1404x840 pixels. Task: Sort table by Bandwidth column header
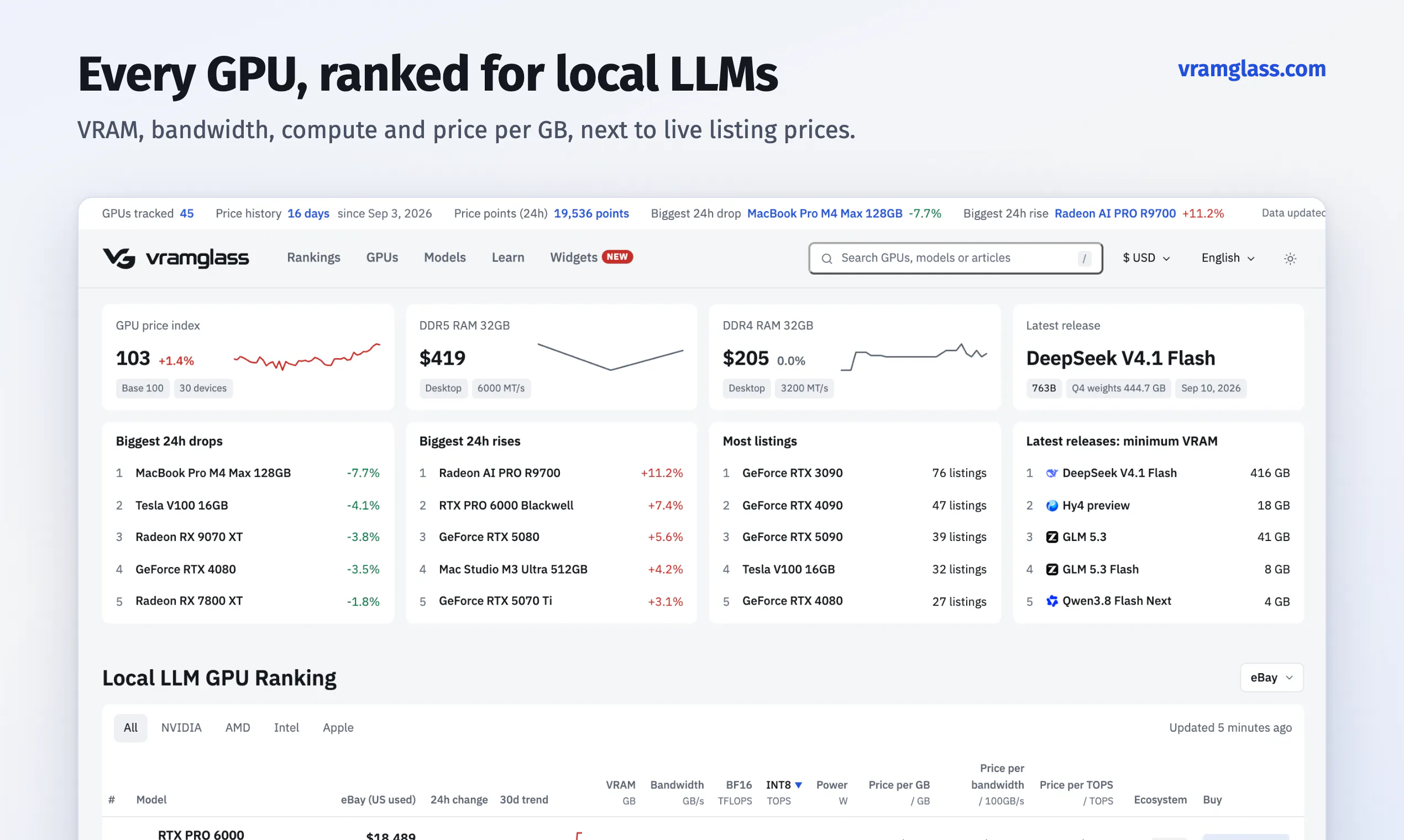pos(677,792)
